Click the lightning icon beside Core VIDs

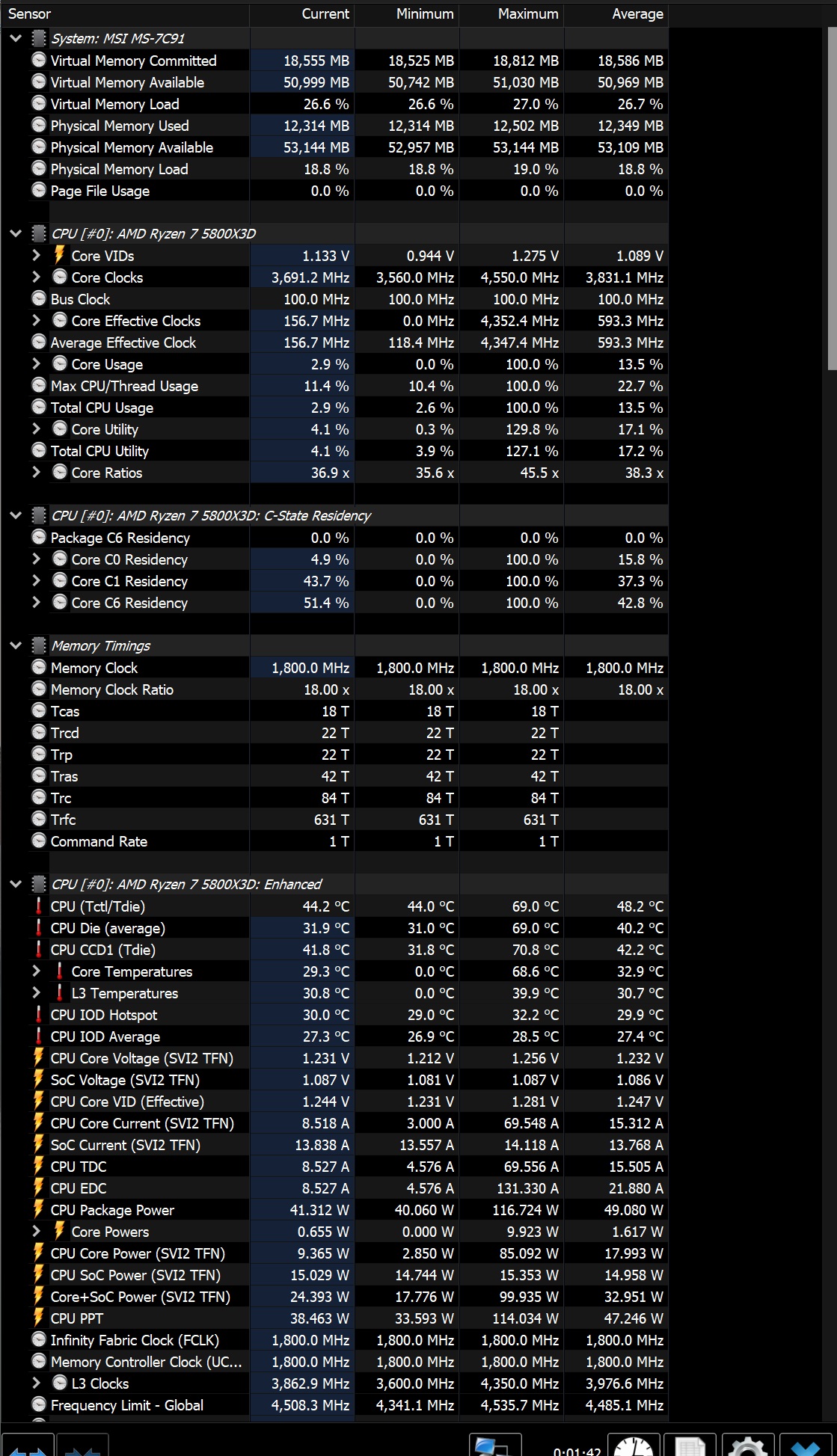[x=60, y=256]
